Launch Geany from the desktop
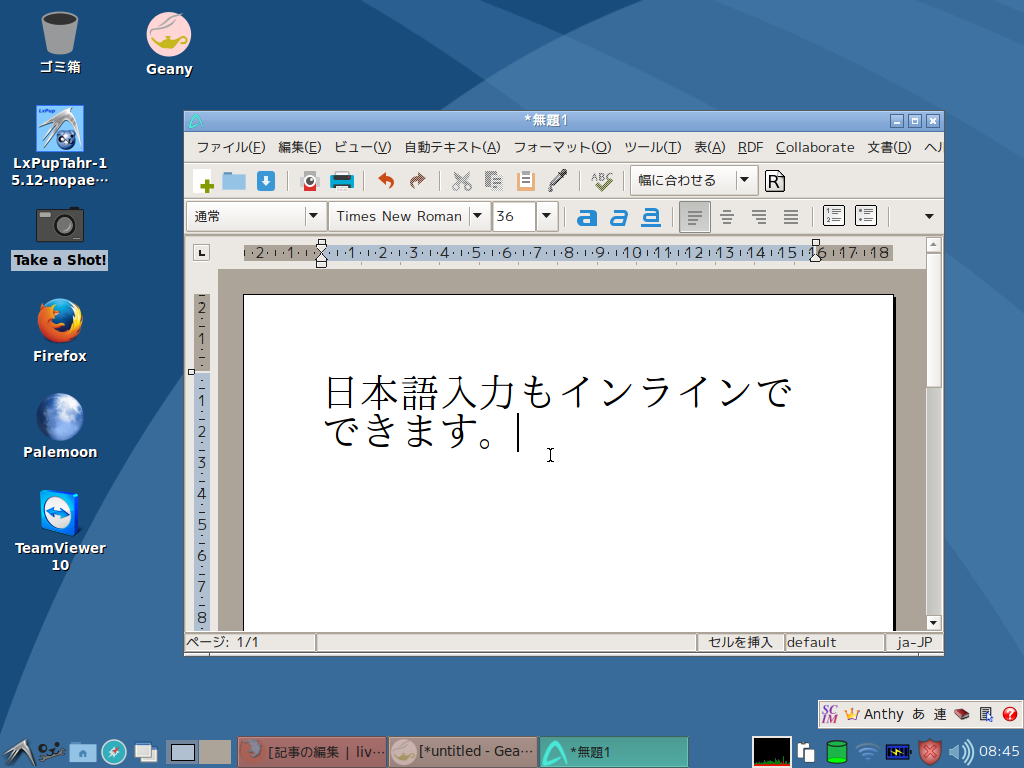This screenshot has width=1024, height=768. pyautogui.click(x=169, y=44)
